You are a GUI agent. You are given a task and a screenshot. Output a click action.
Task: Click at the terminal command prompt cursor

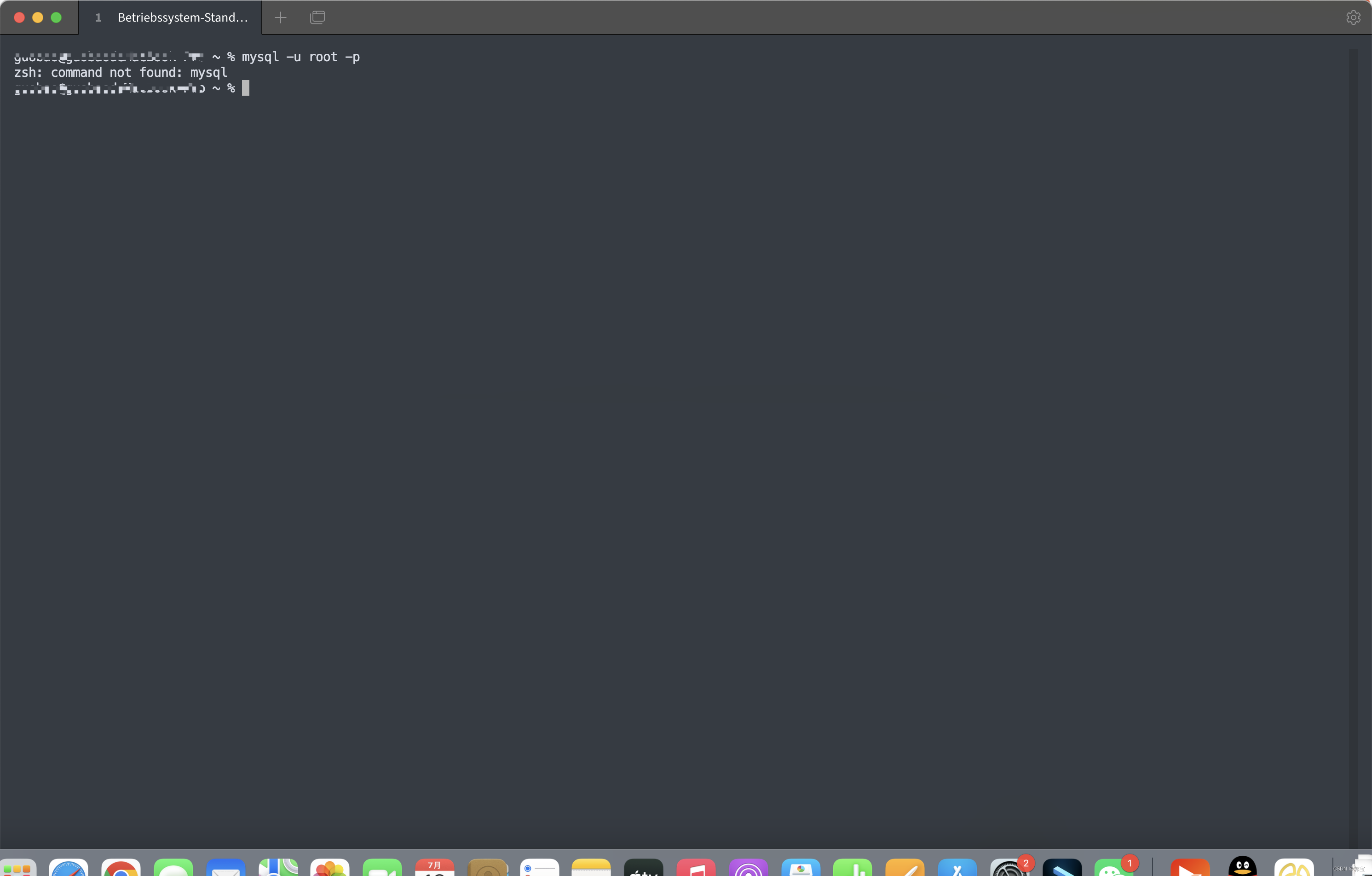coord(246,88)
